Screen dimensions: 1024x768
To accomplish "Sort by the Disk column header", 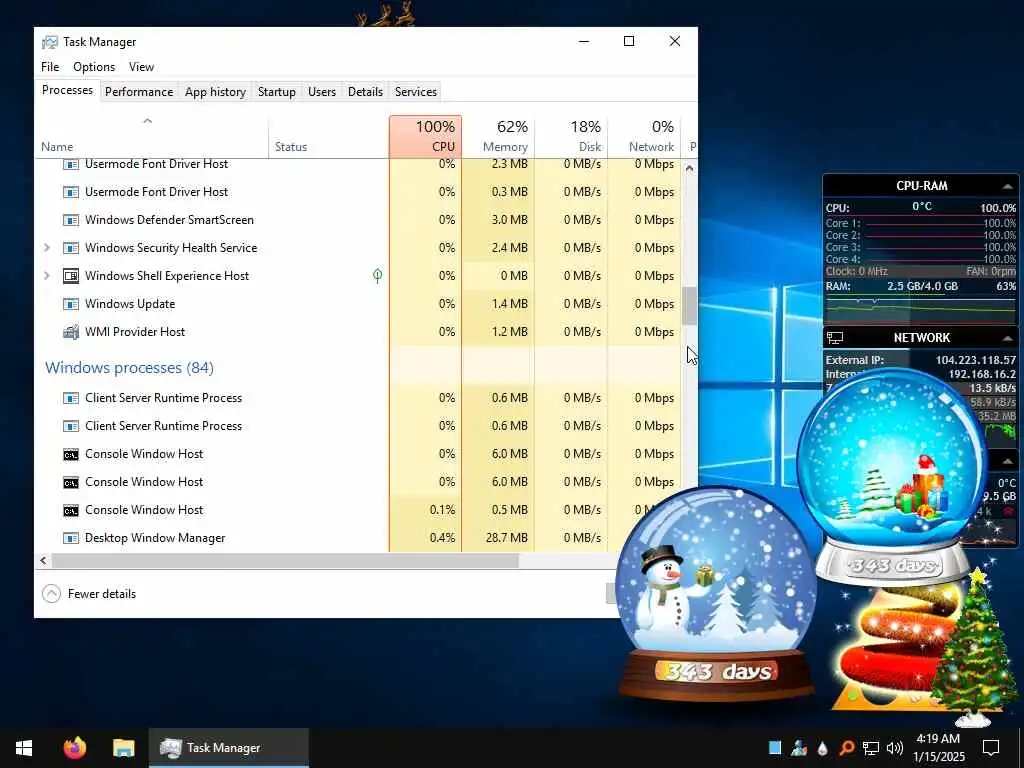I will (x=571, y=136).
